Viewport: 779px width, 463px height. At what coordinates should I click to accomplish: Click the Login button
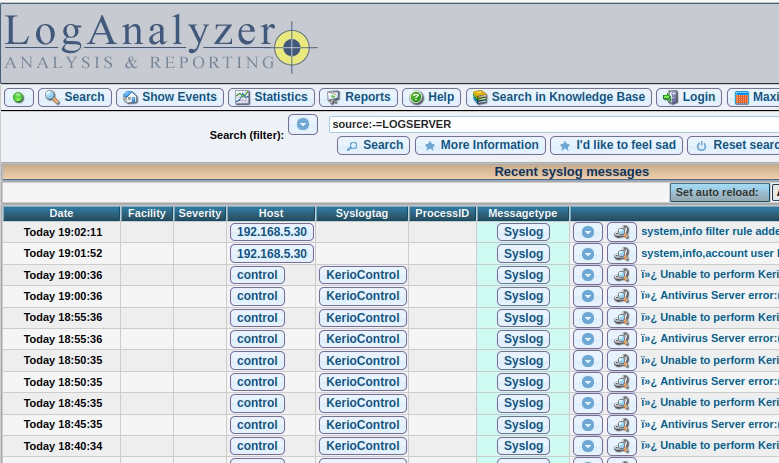[689, 97]
